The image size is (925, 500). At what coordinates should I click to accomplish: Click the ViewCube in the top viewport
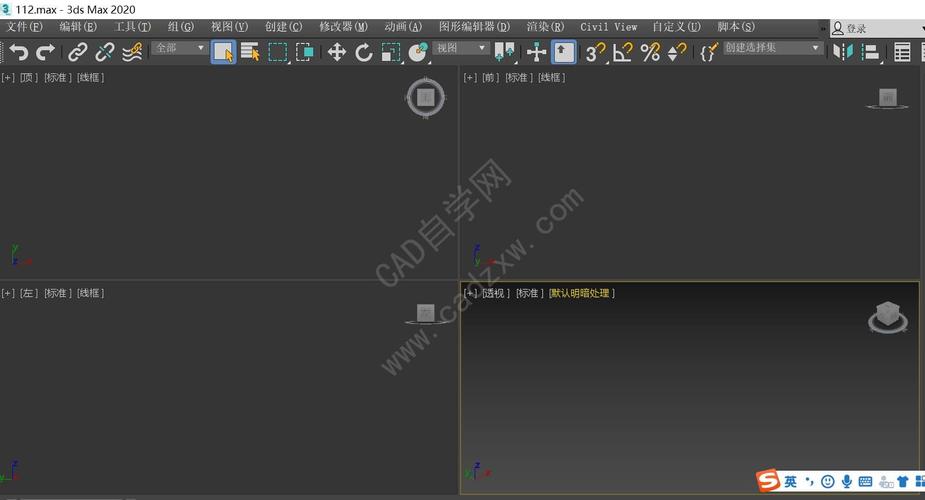pyautogui.click(x=425, y=98)
